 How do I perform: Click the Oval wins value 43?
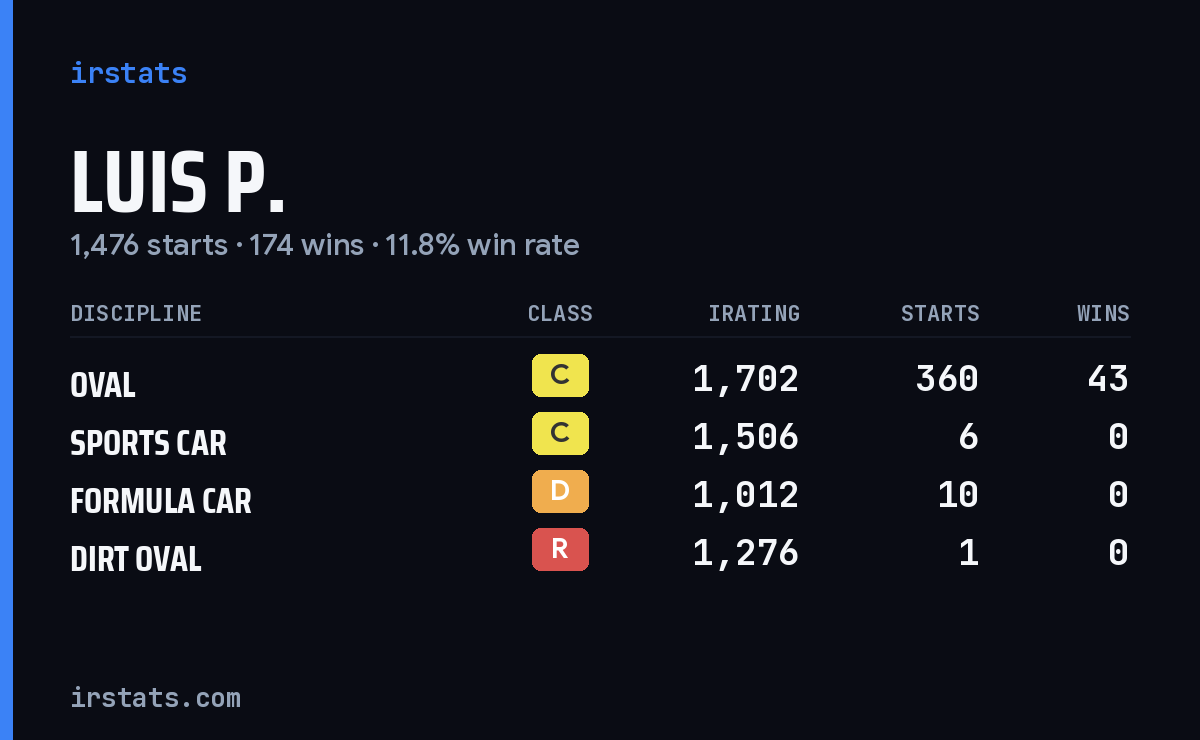pos(1108,379)
